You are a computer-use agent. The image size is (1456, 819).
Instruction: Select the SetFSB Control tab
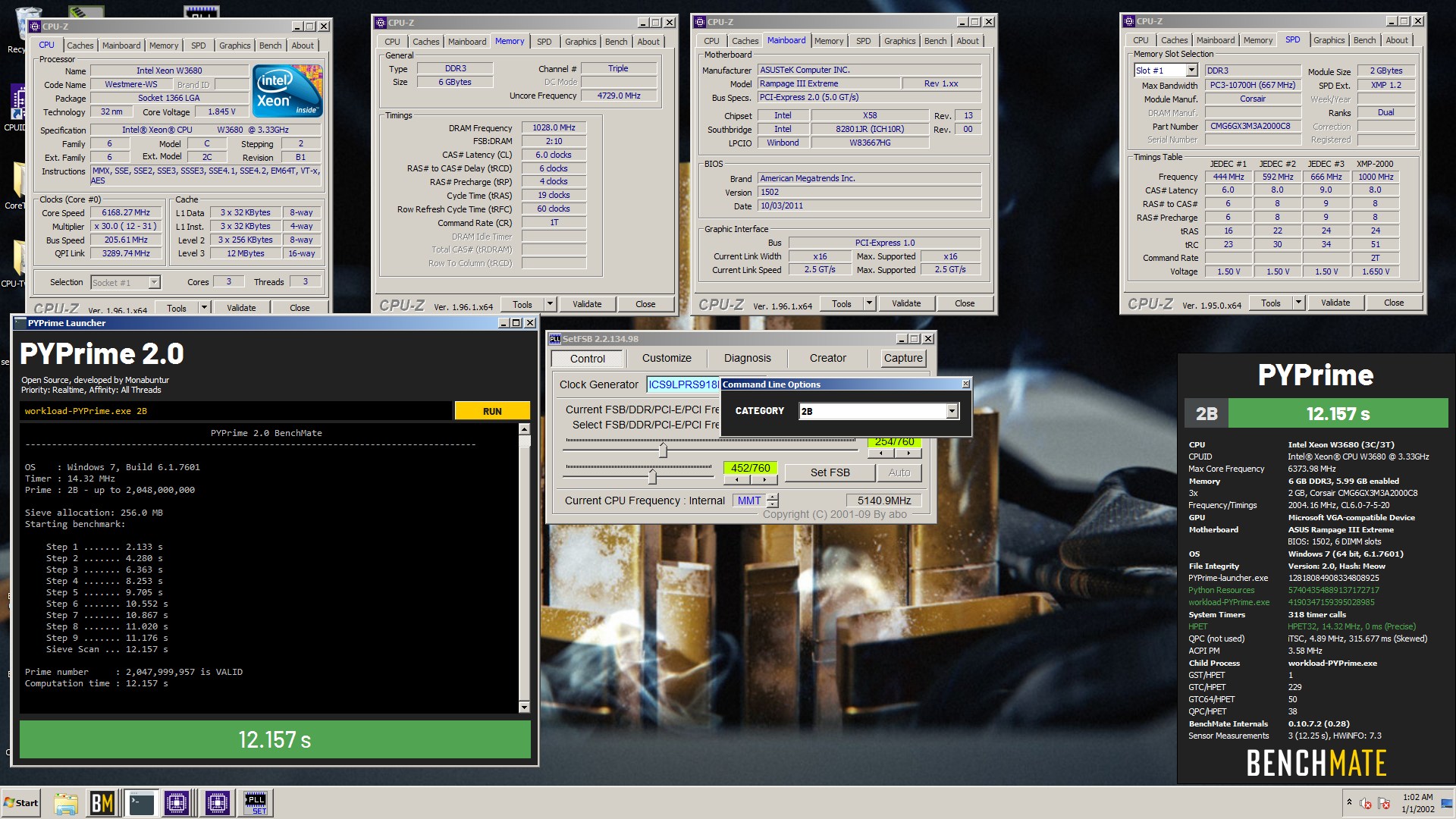click(588, 359)
